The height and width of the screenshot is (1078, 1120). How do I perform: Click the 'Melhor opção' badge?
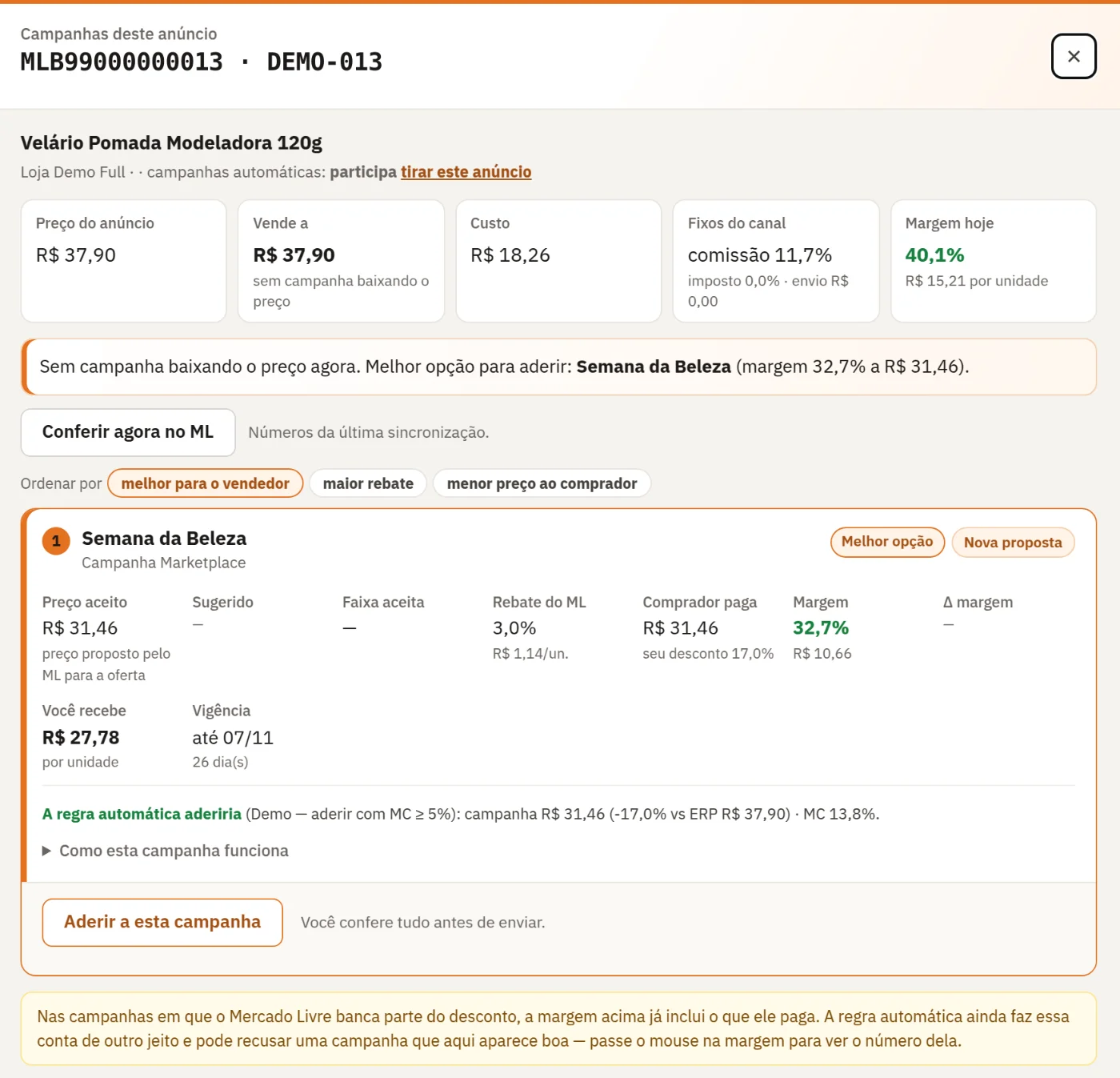887,542
